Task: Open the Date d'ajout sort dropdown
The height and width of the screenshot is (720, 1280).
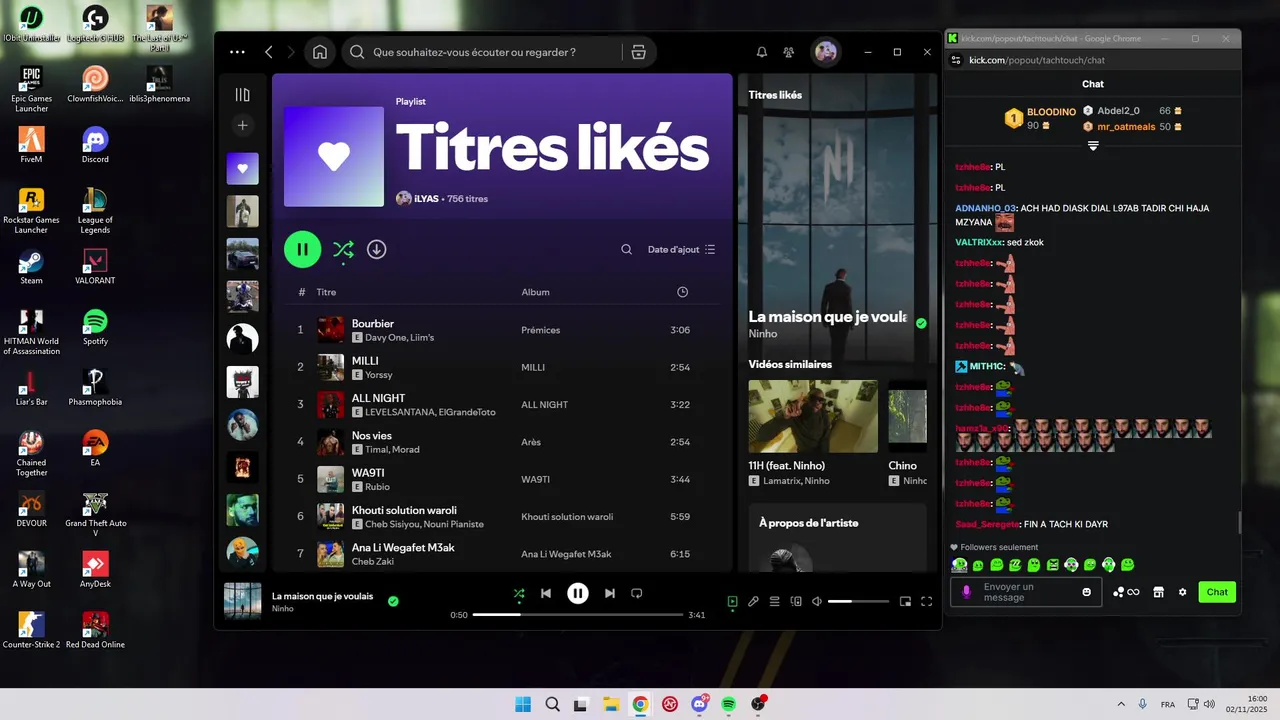Action: click(682, 249)
